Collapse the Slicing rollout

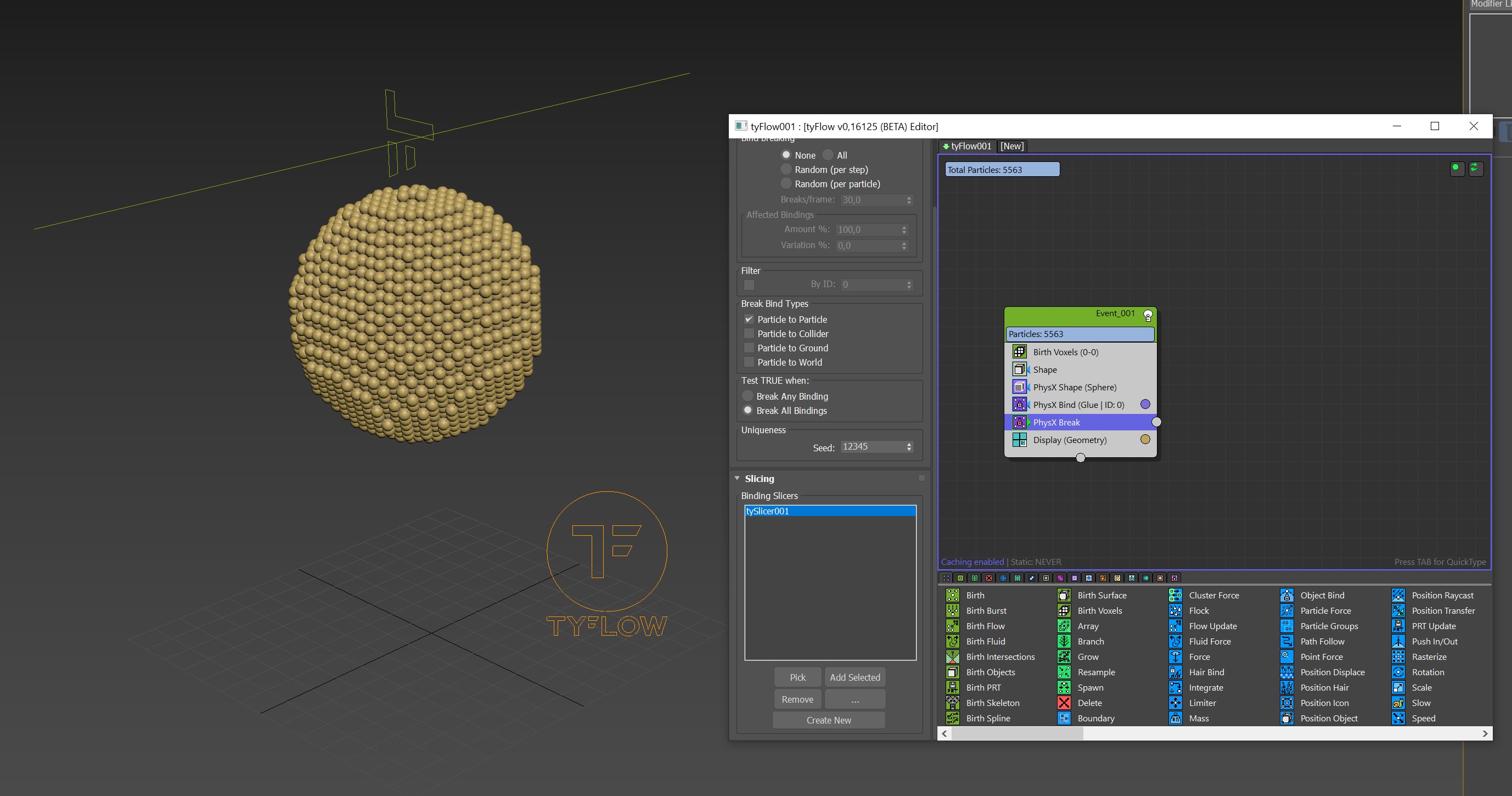(x=738, y=478)
